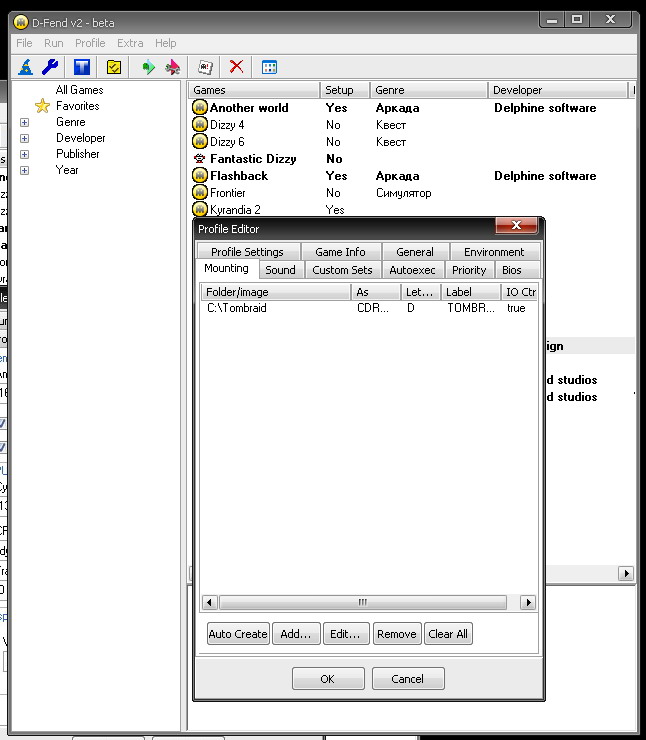Click the blue wrench setup icon
Screen dimensions: 646x740
[x=49, y=67]
